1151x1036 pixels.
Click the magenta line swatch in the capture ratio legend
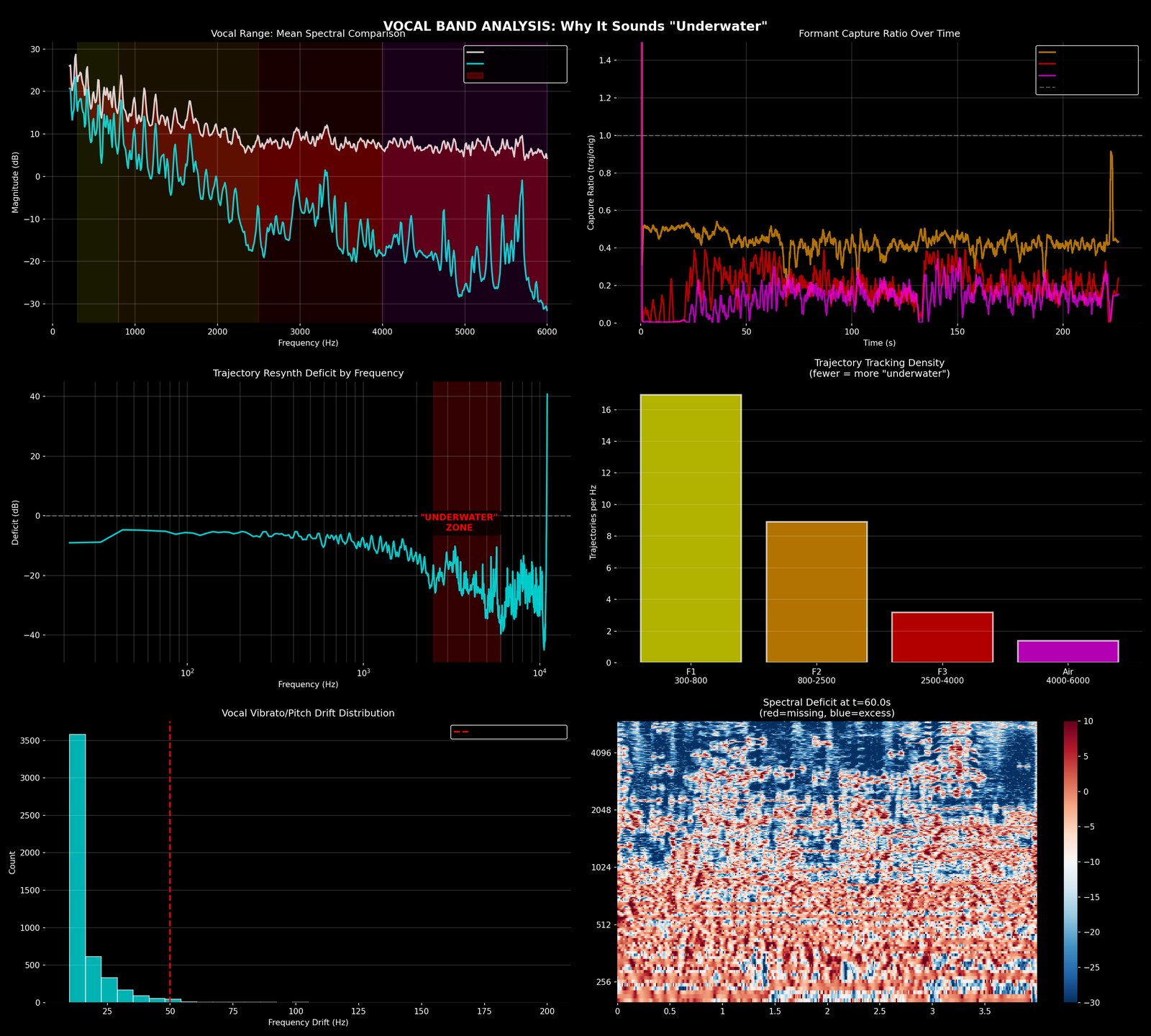[x=1047, y=76]
